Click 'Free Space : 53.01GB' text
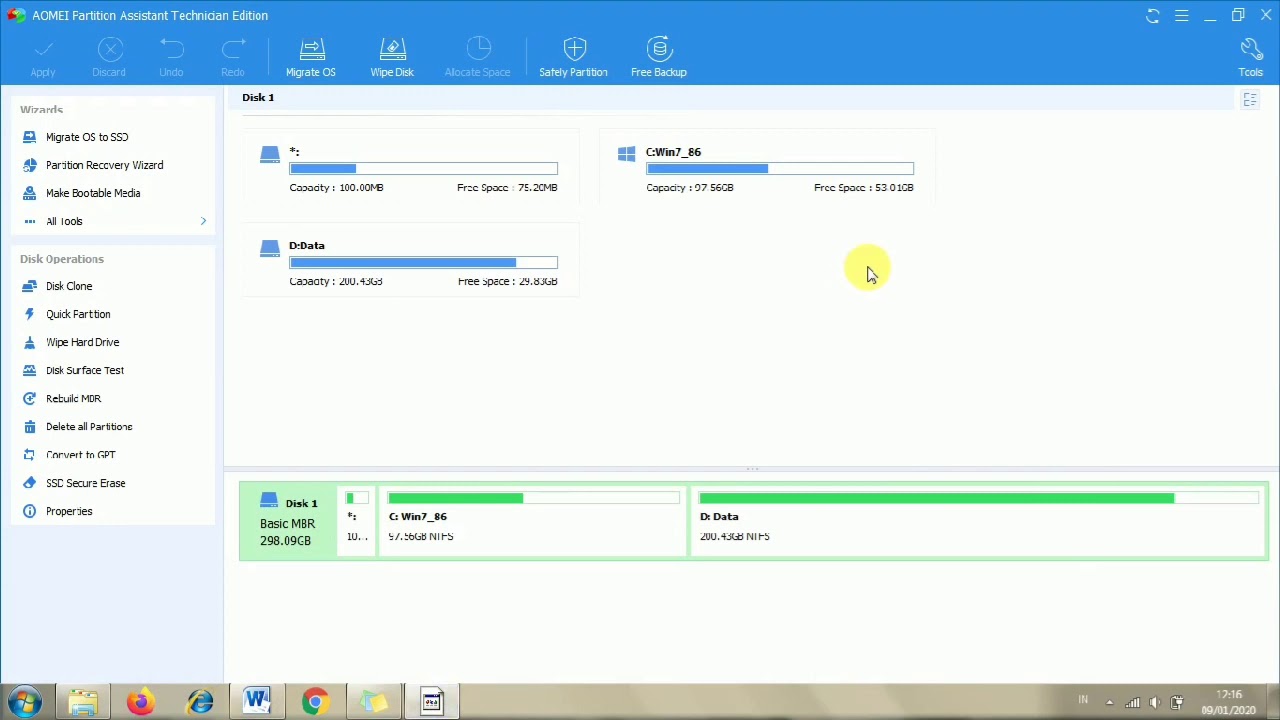Screen dimensions: 1280x720 tap(863, 188)
